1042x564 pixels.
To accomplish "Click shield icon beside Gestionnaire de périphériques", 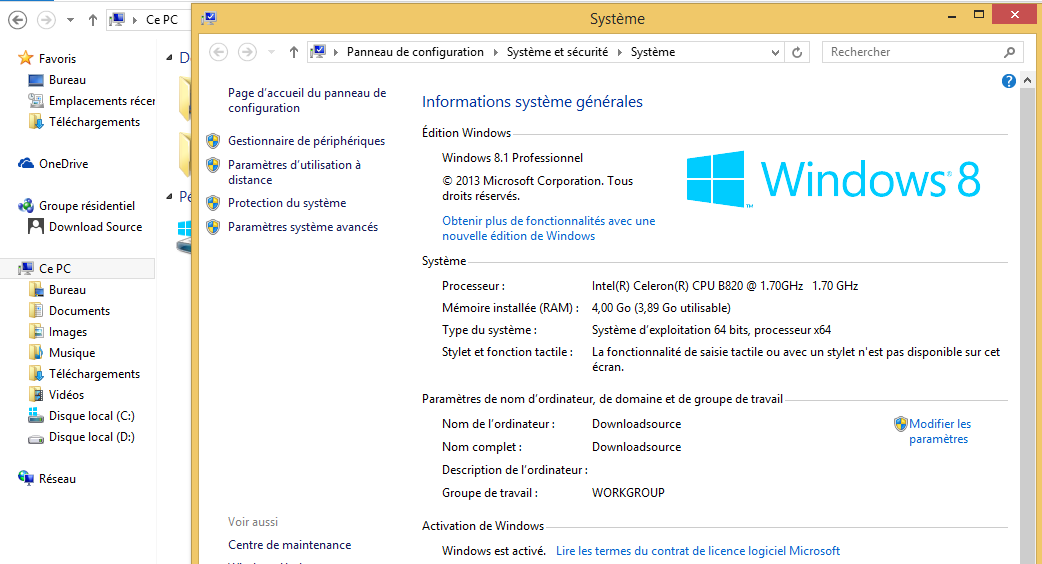I will point(213,141).
